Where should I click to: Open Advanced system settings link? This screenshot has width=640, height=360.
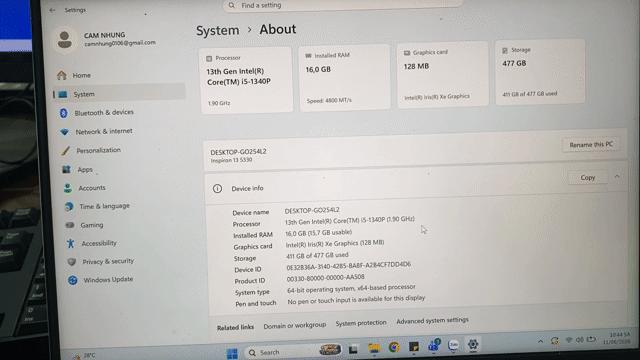(432, 320)
